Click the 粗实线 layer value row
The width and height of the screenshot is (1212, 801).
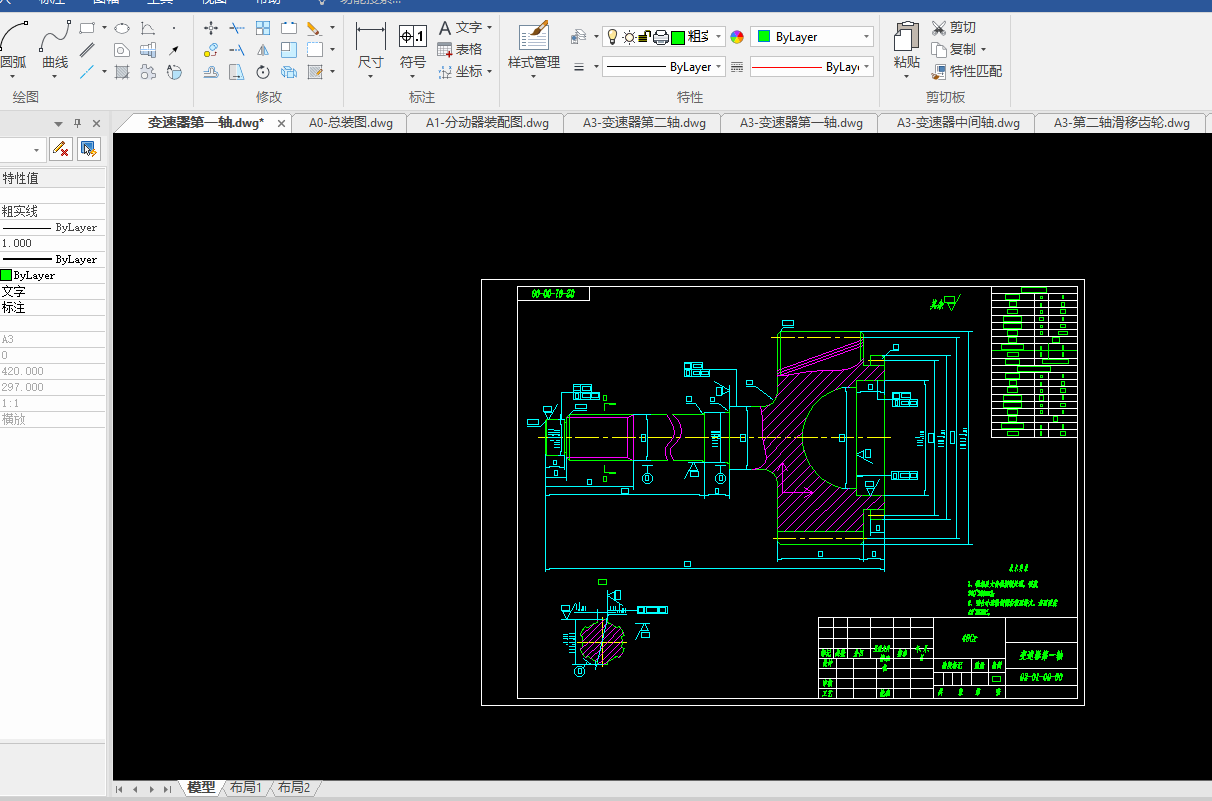[x=52, y=211]
